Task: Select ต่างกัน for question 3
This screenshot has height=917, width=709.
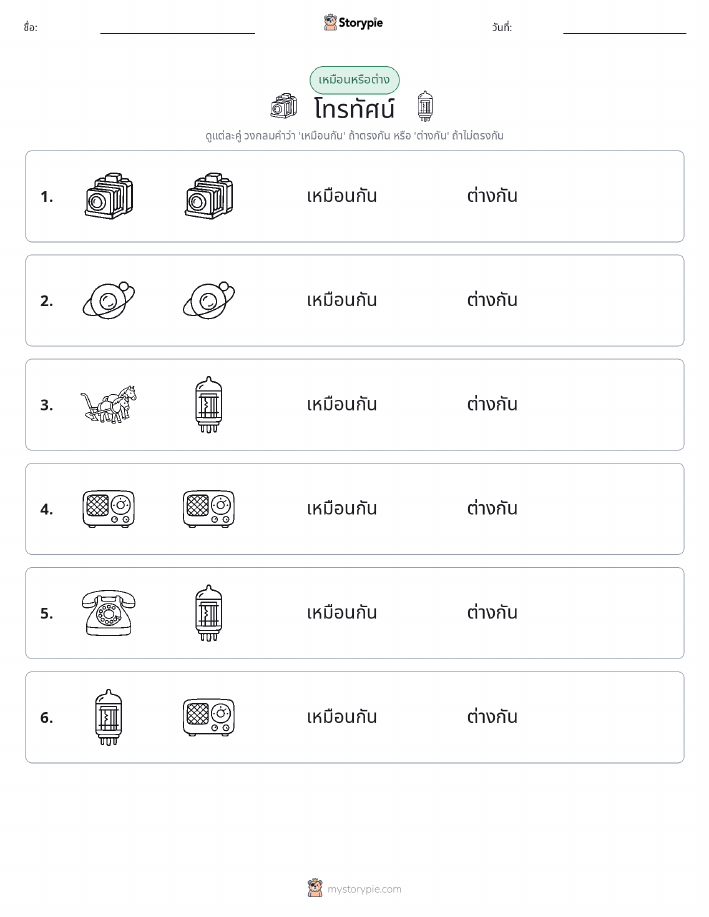Action: pos(492,404)
